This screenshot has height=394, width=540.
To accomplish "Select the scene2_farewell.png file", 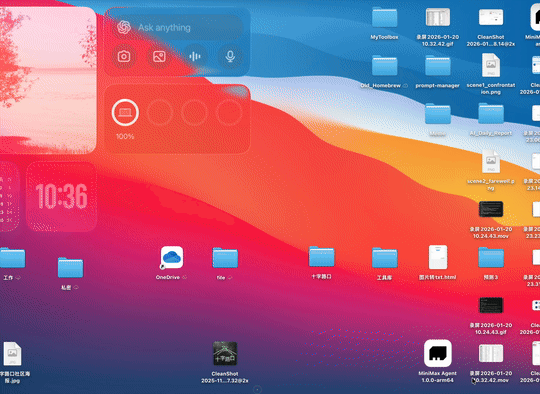I will pyautogui.click(x=491, y=161).
